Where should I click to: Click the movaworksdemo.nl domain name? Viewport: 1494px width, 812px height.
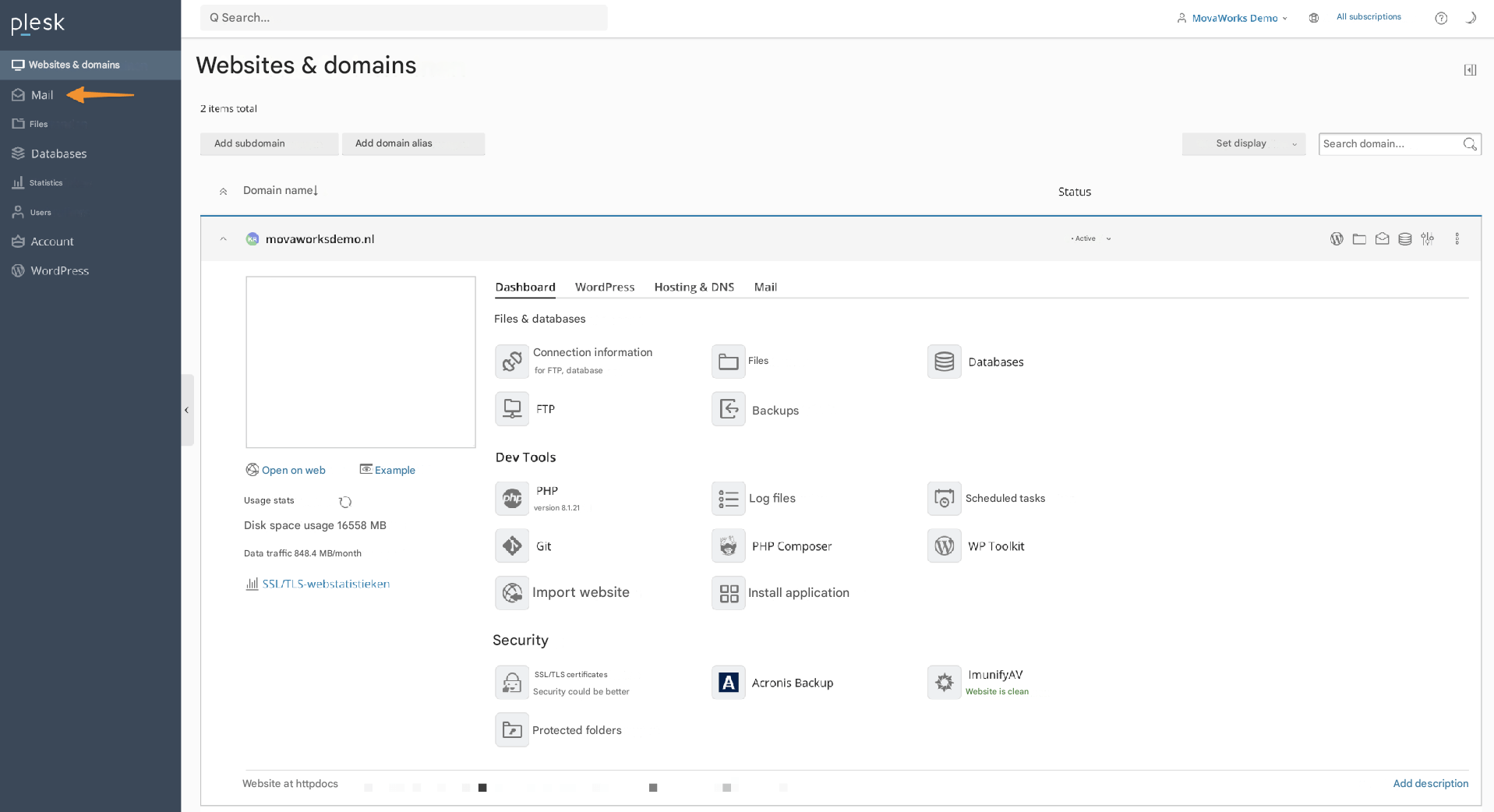[320, 239]
